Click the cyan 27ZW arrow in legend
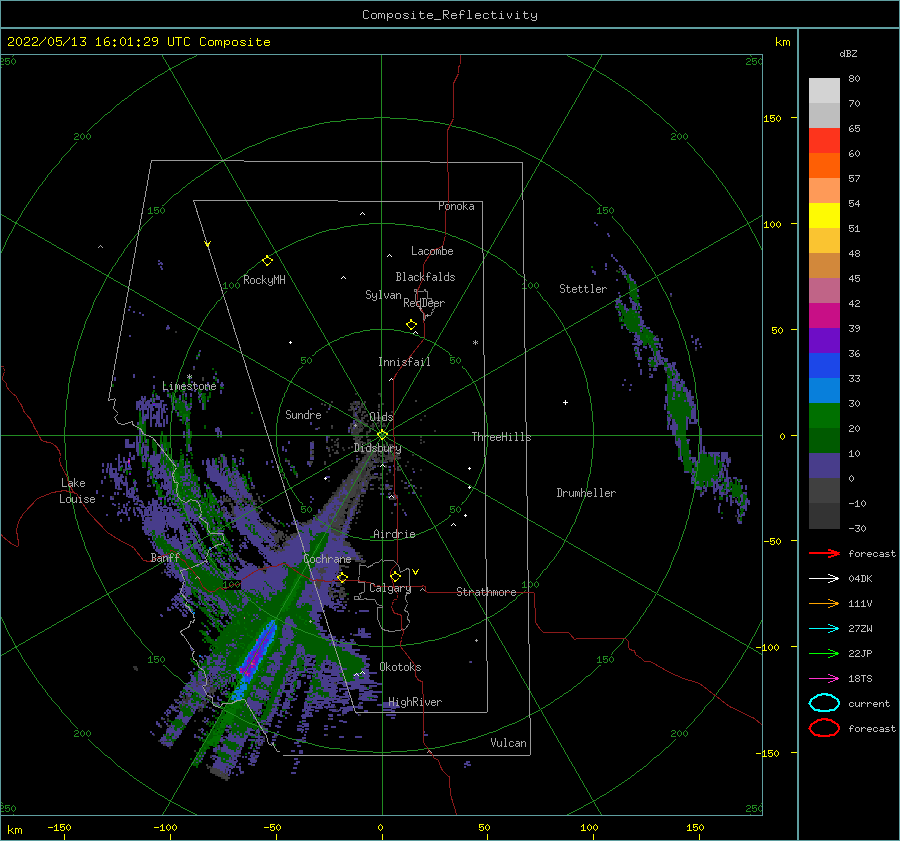This screenshot has width=900, height=841. click(x=824, y=629)
